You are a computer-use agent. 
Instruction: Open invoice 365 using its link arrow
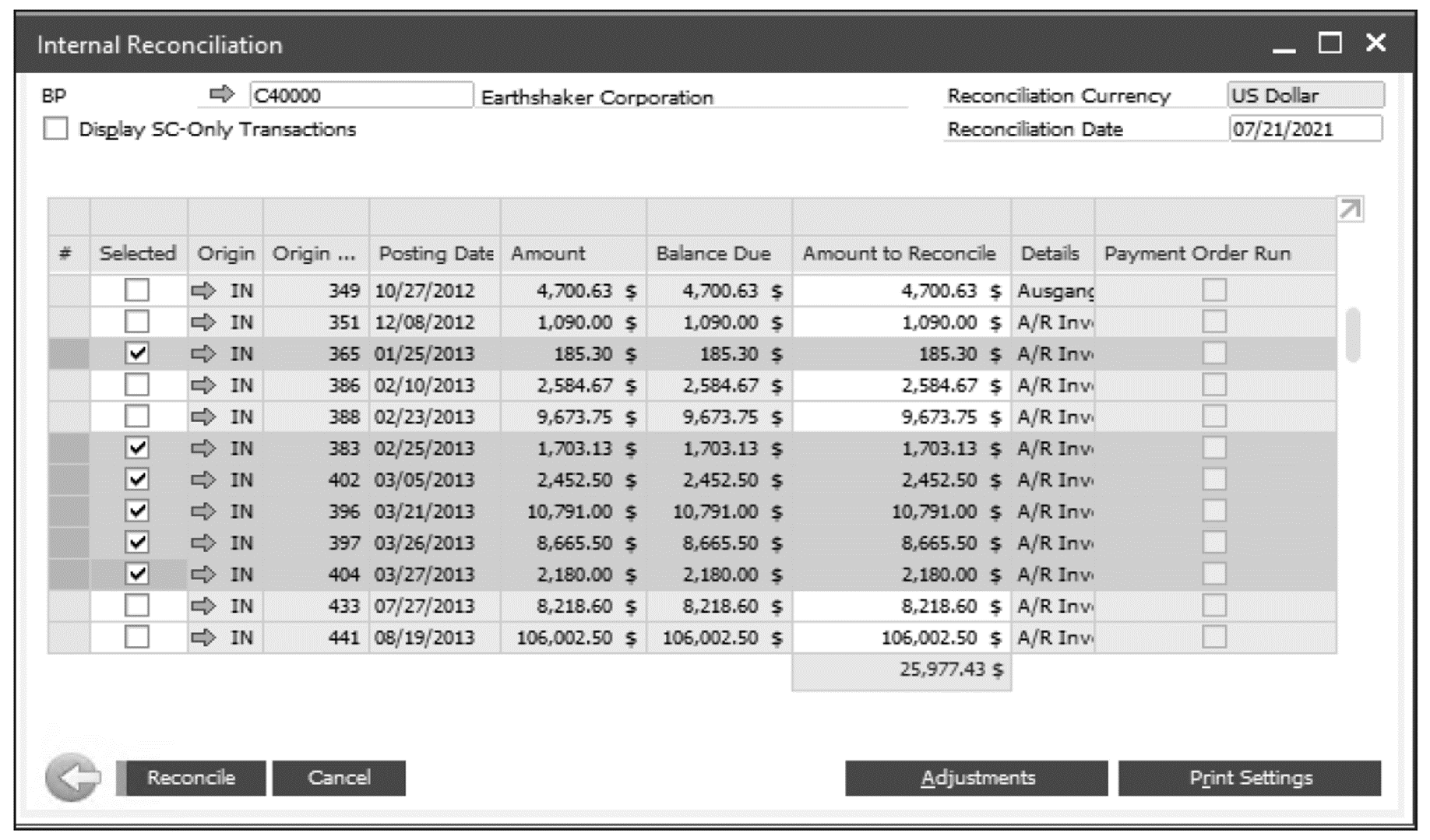(x=204, y=353)
